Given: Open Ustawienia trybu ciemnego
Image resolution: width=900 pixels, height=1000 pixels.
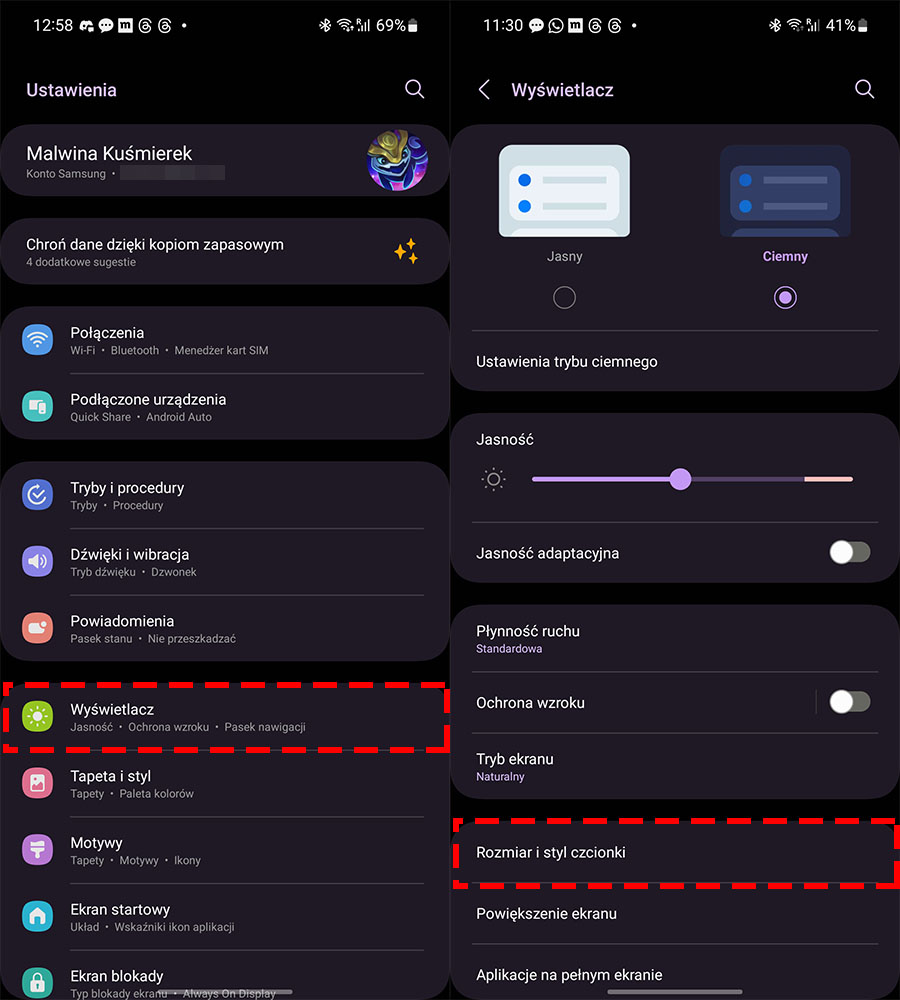Looking at the screenshot, I should click(675, 362).
